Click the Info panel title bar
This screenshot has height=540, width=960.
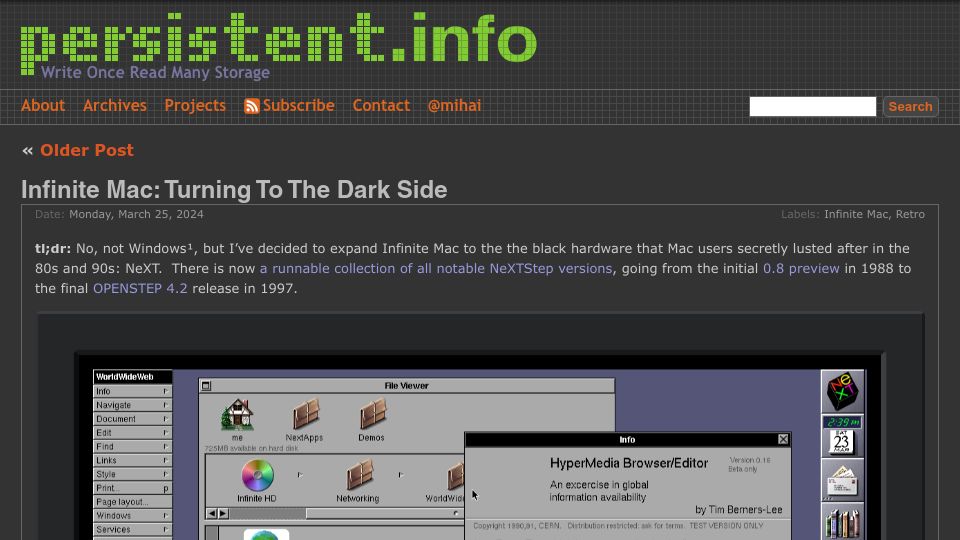pos(628,440)
